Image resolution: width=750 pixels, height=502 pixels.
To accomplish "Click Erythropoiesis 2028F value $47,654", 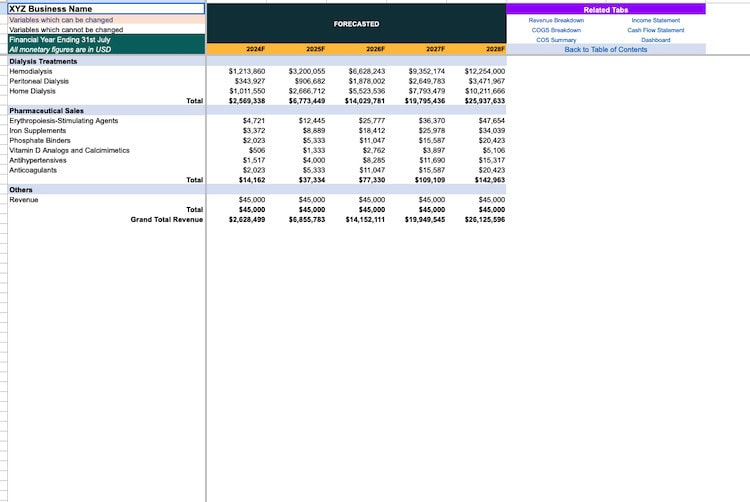I will tap(492, 120).
